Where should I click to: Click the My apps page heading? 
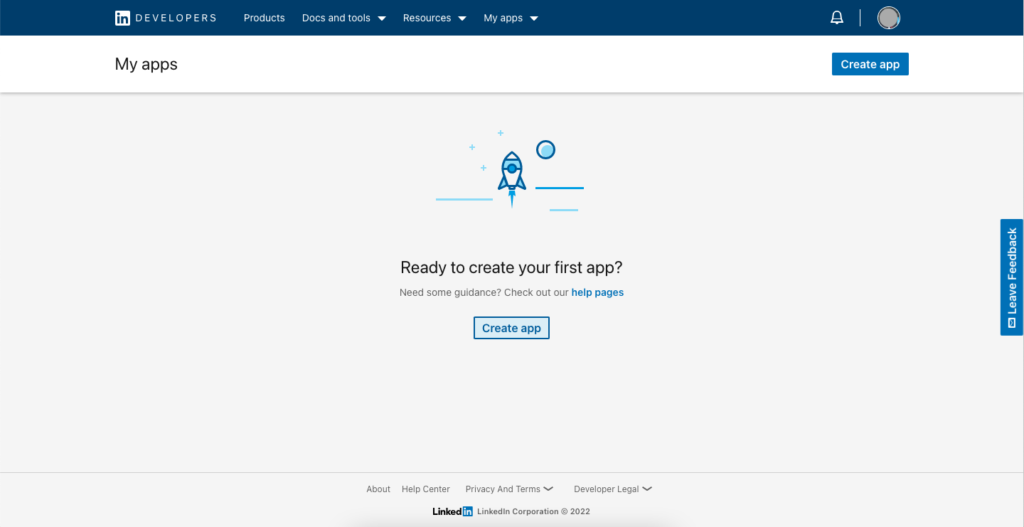click(x=146, y=64)
